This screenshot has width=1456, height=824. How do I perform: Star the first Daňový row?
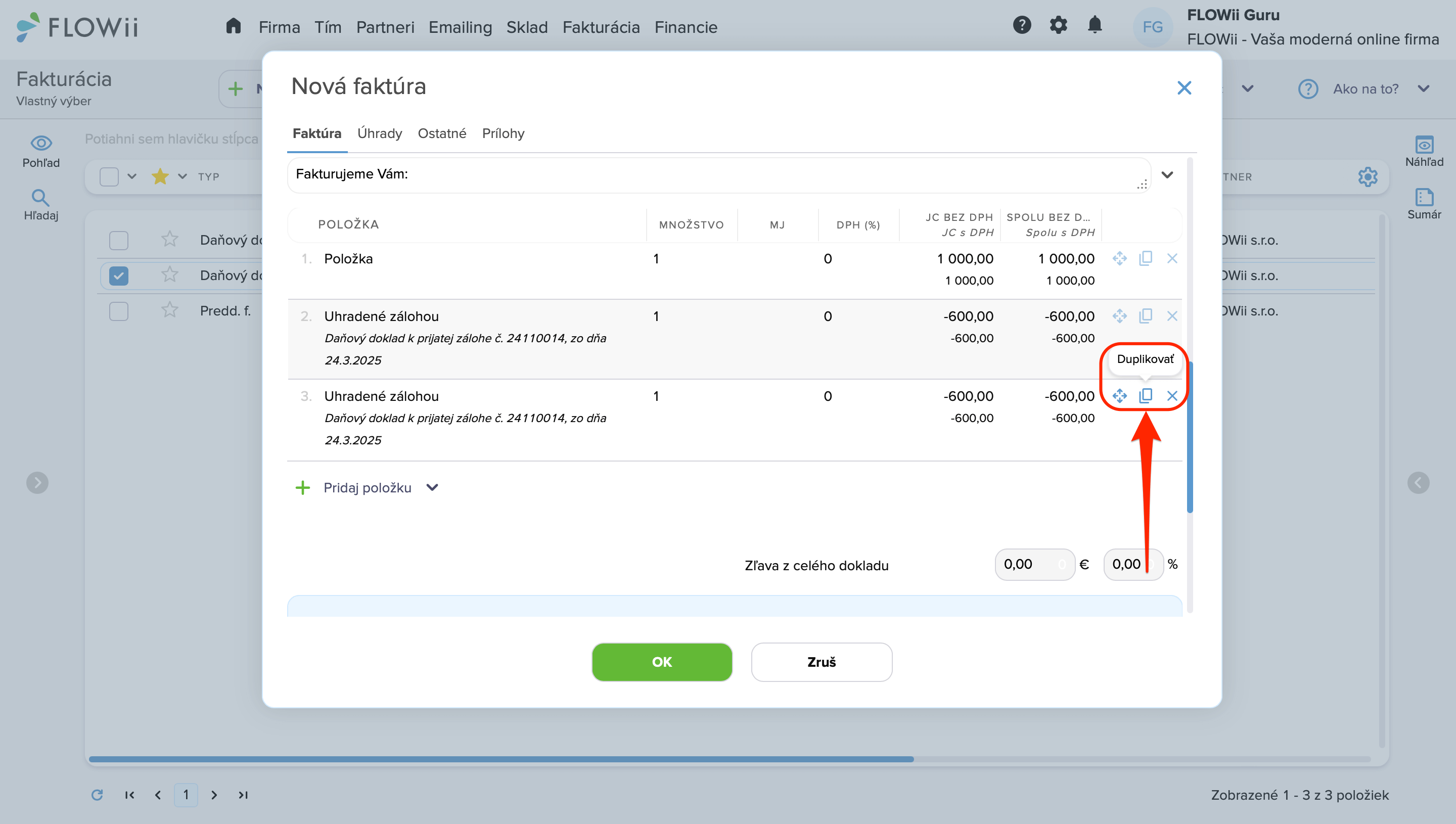169,239
